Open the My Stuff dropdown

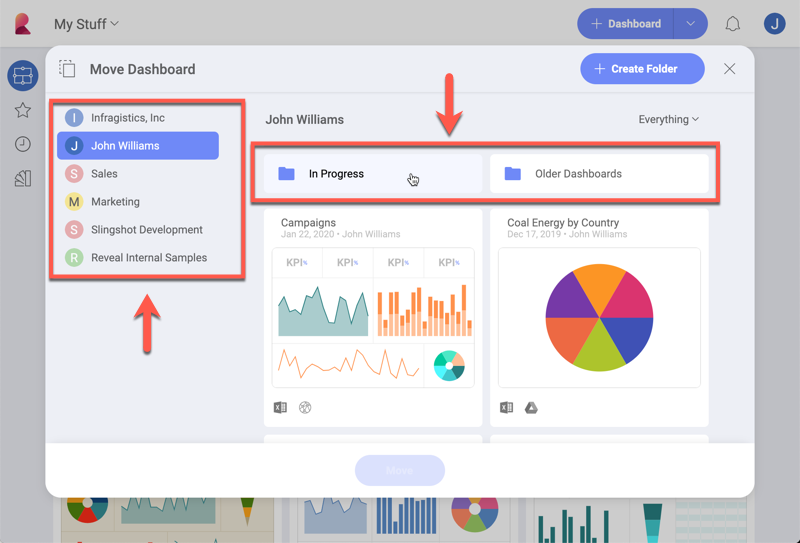86,24
